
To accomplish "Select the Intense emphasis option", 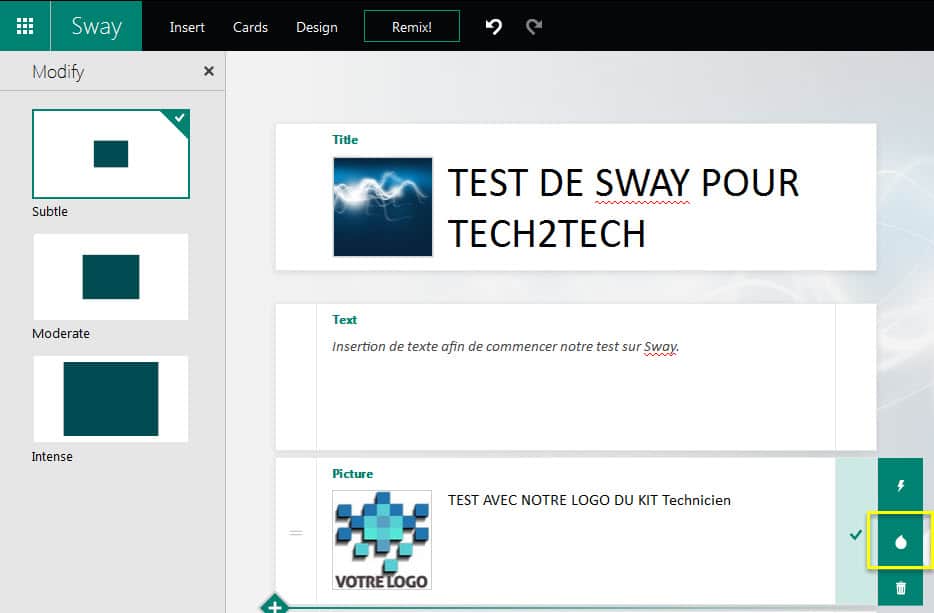I will pyautogui.click(x=111, y=399).
